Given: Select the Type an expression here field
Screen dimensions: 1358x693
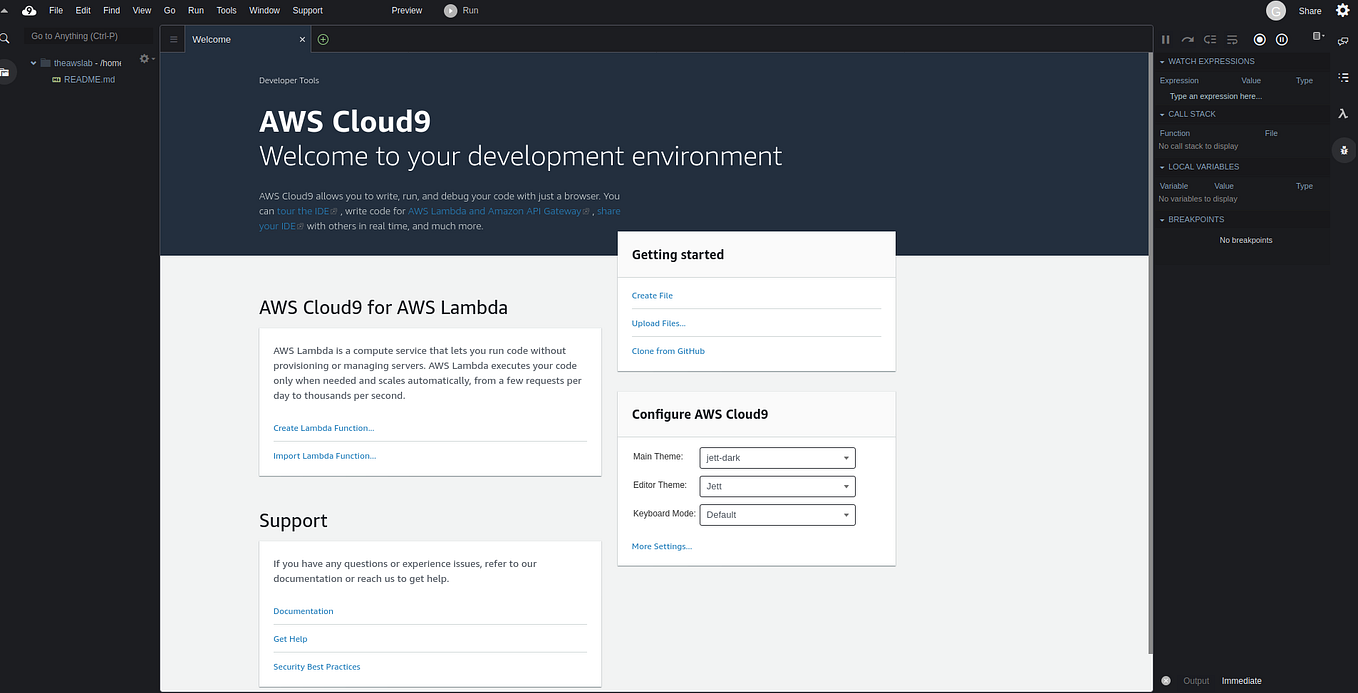Looking at the screenshot, I should click(1216, 96).
